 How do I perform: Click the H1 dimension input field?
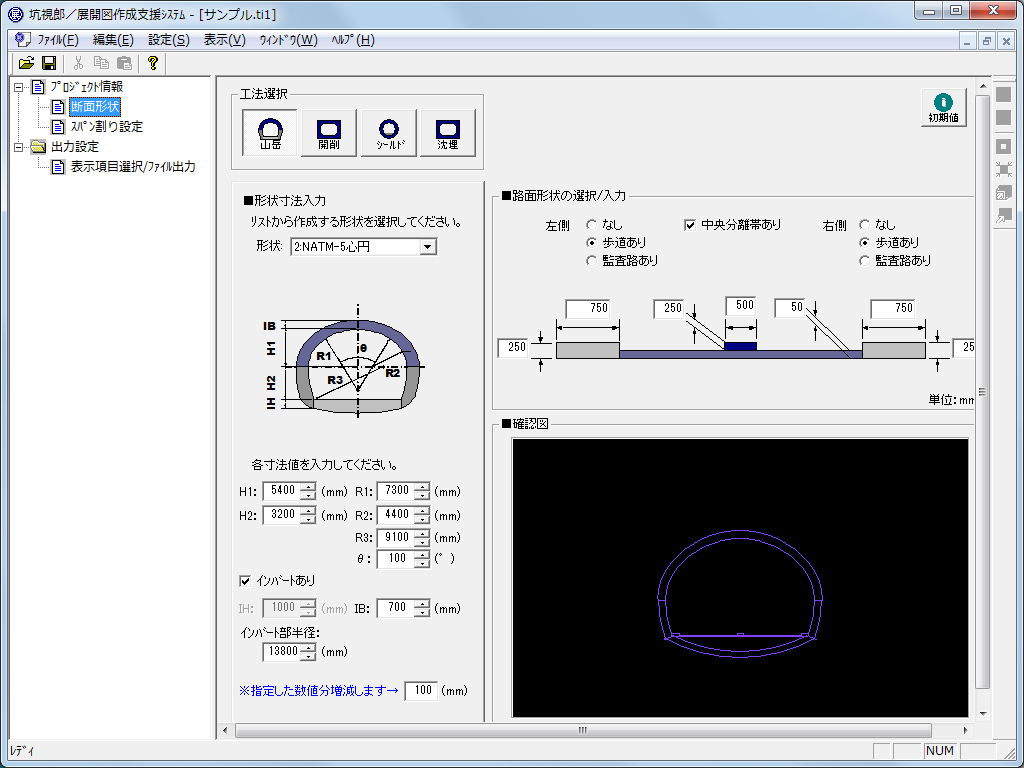[281, 491]
